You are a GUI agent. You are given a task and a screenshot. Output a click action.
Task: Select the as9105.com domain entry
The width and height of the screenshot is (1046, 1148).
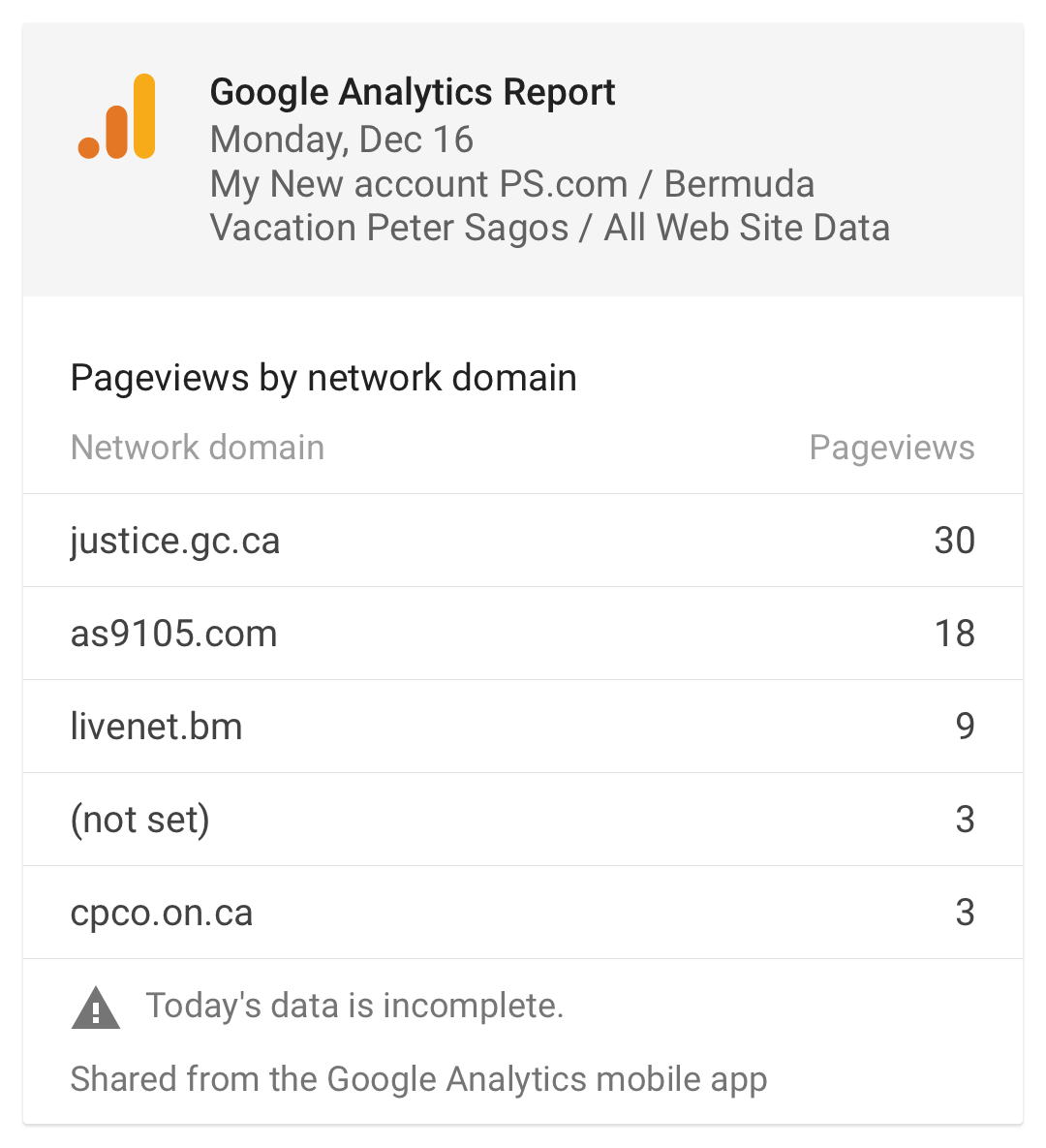click(173, 634)
